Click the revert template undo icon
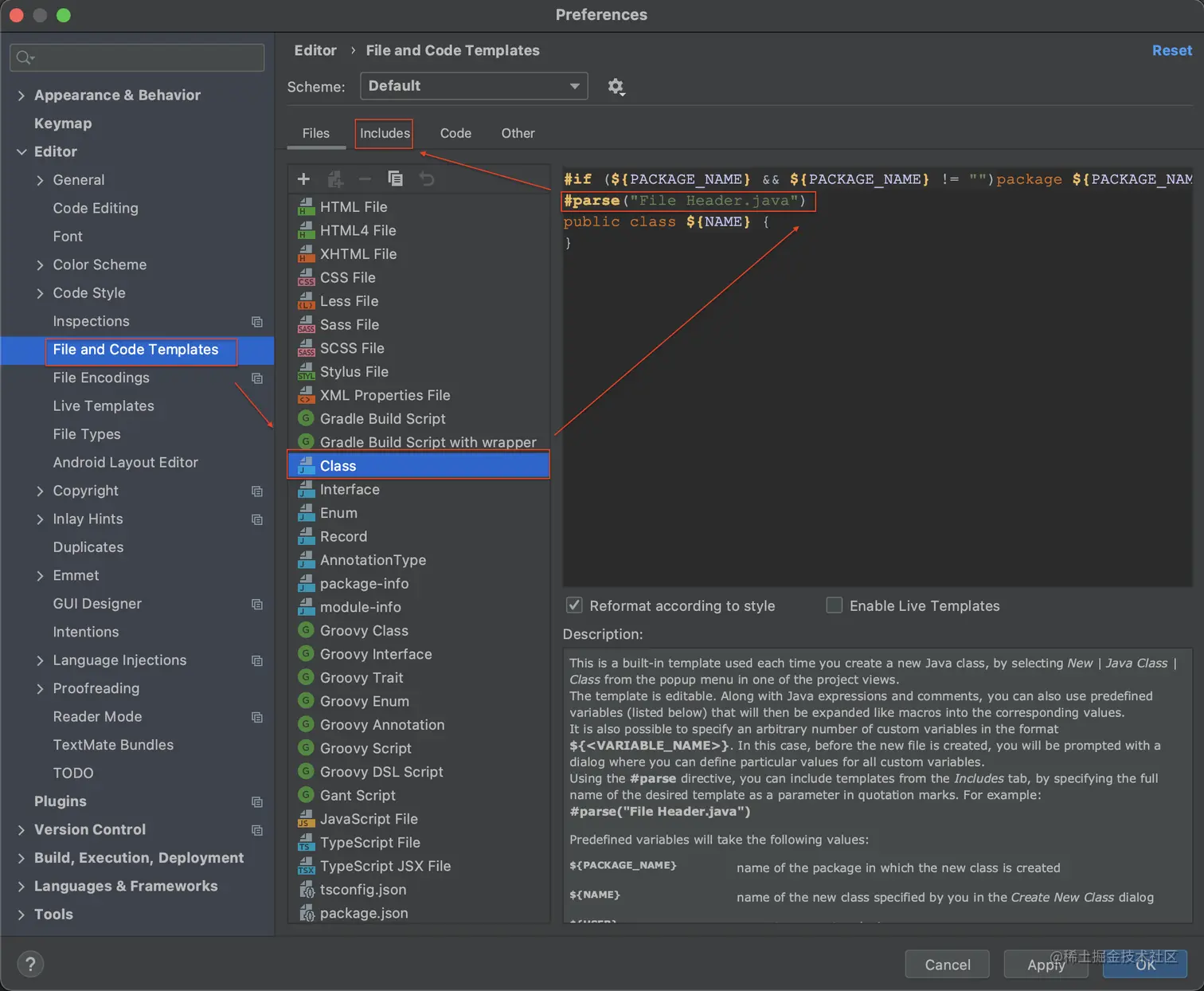Screen dimensions: 1204x991 pos(427,178)
